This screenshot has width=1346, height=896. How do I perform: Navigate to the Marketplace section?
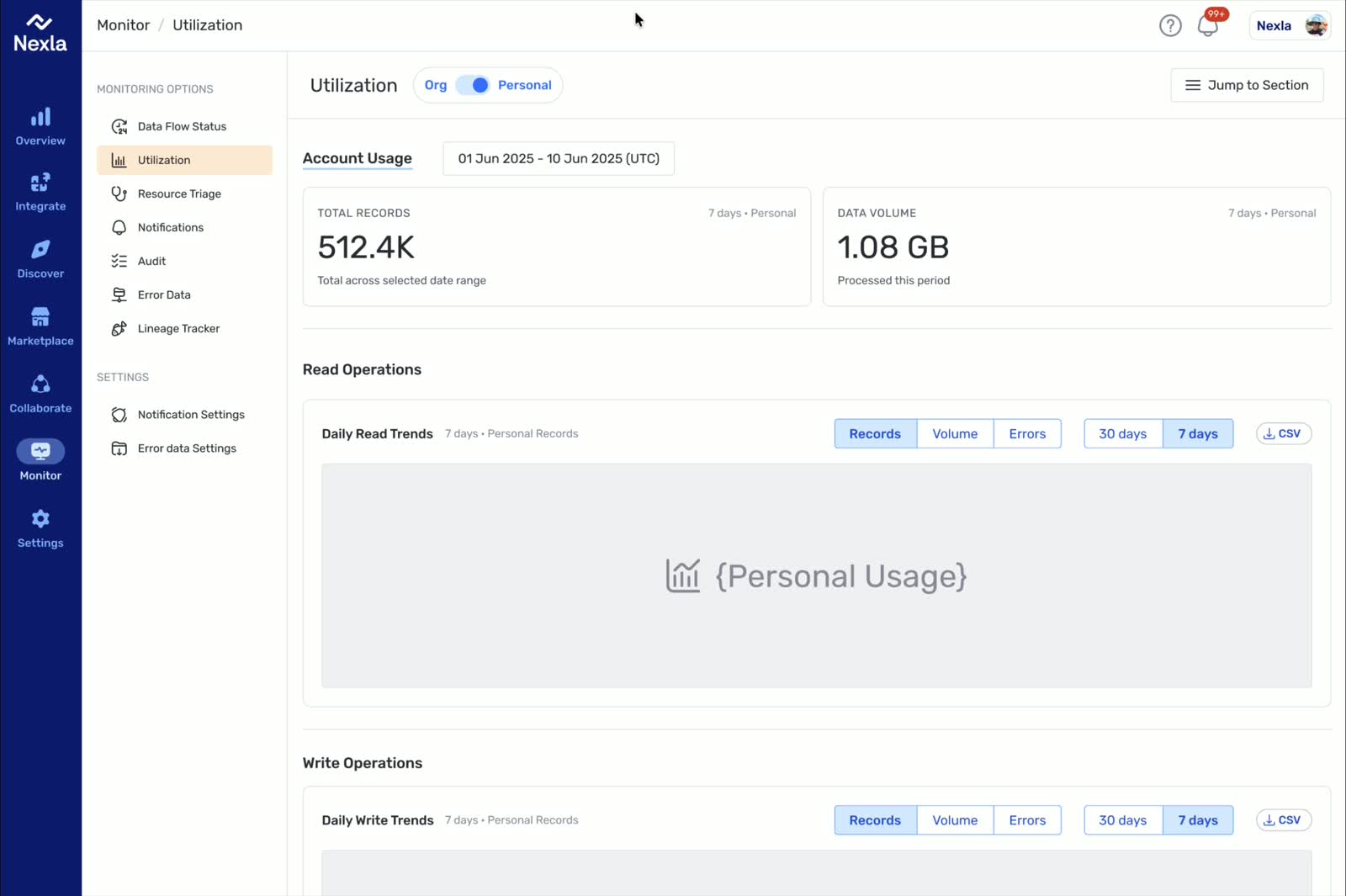(x=40, y=325)
